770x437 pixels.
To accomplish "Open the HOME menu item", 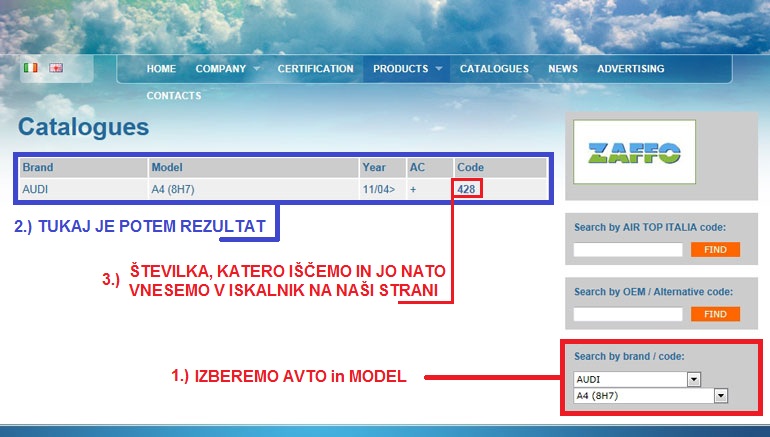I will pos(161,69).
